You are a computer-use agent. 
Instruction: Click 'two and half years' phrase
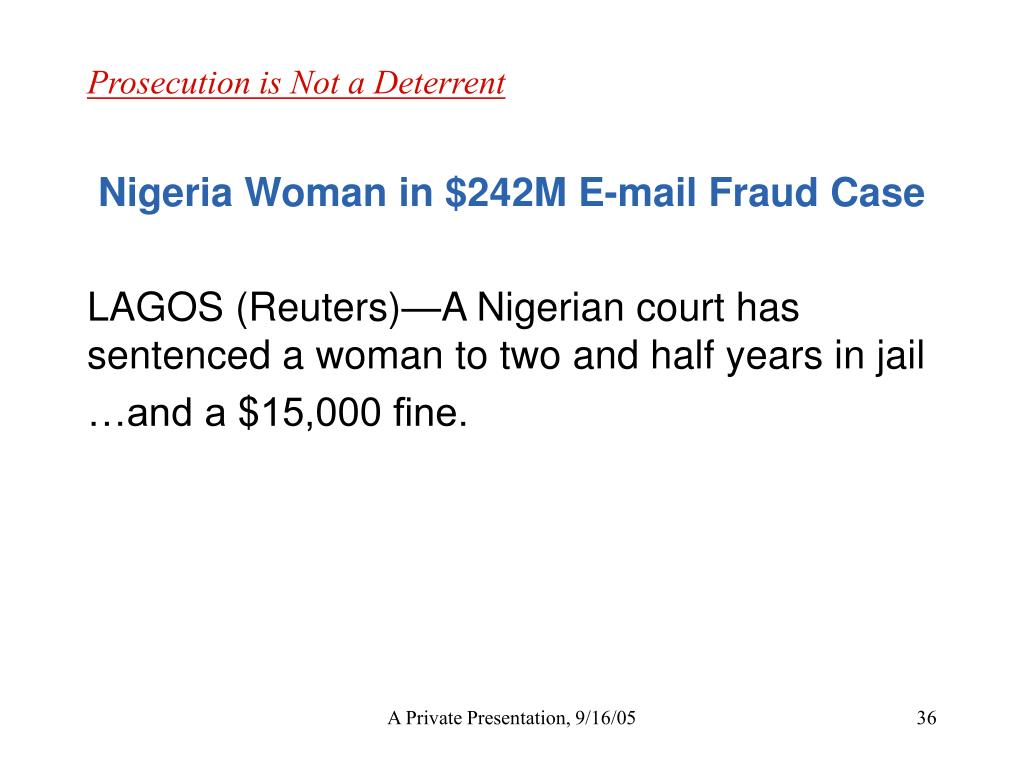pyautogui.click(x=662, y=357)
